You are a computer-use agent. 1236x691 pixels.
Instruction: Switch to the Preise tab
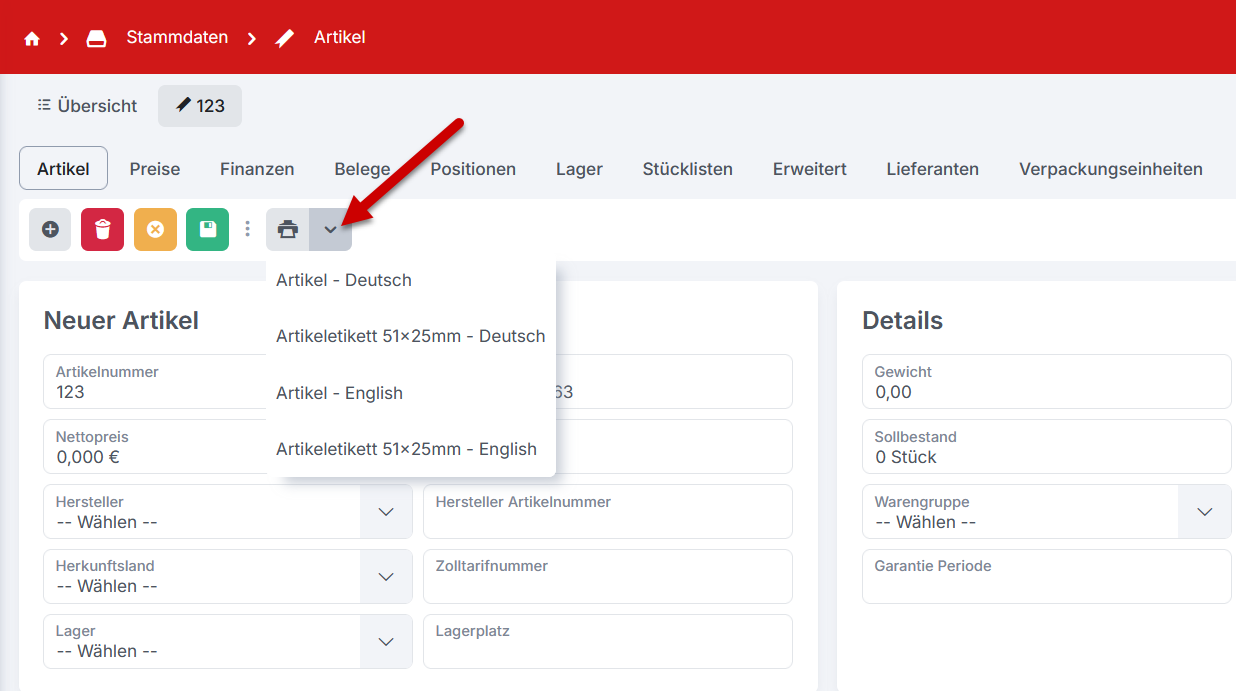click(155, 169)
